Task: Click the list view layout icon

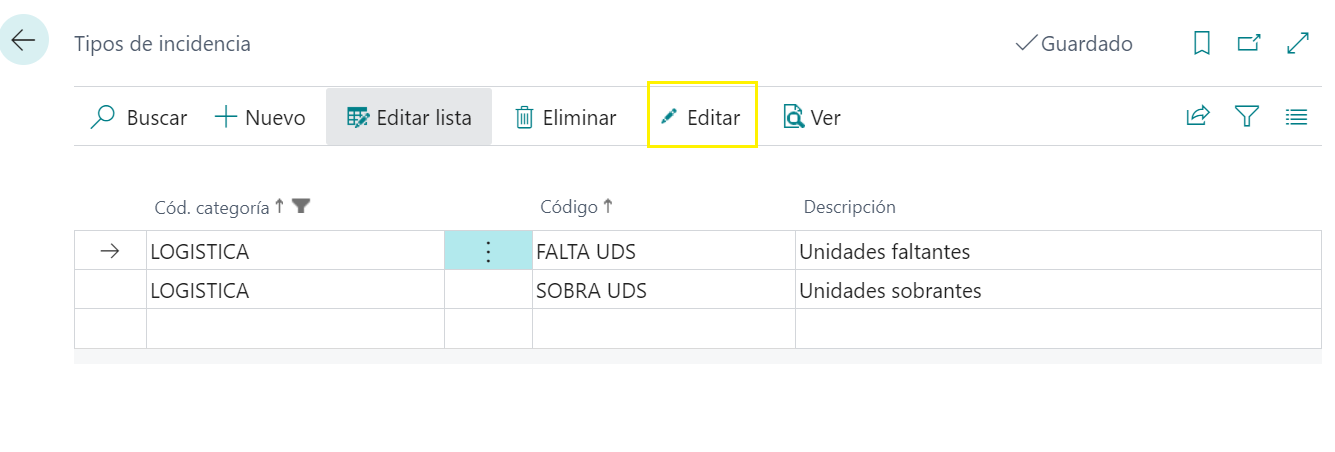Action: tap(1296, 117)
